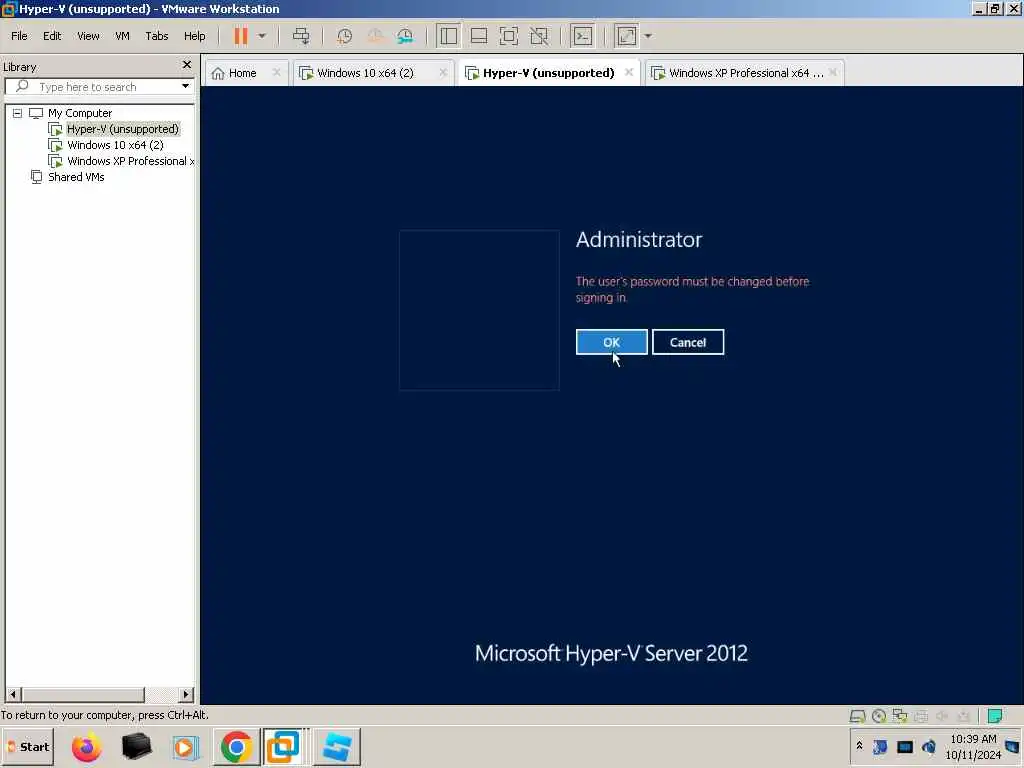The image size is (1024, 768).
Task: Click the orange Suspend/Pause VM icon
Action: (x=241, y=36)
